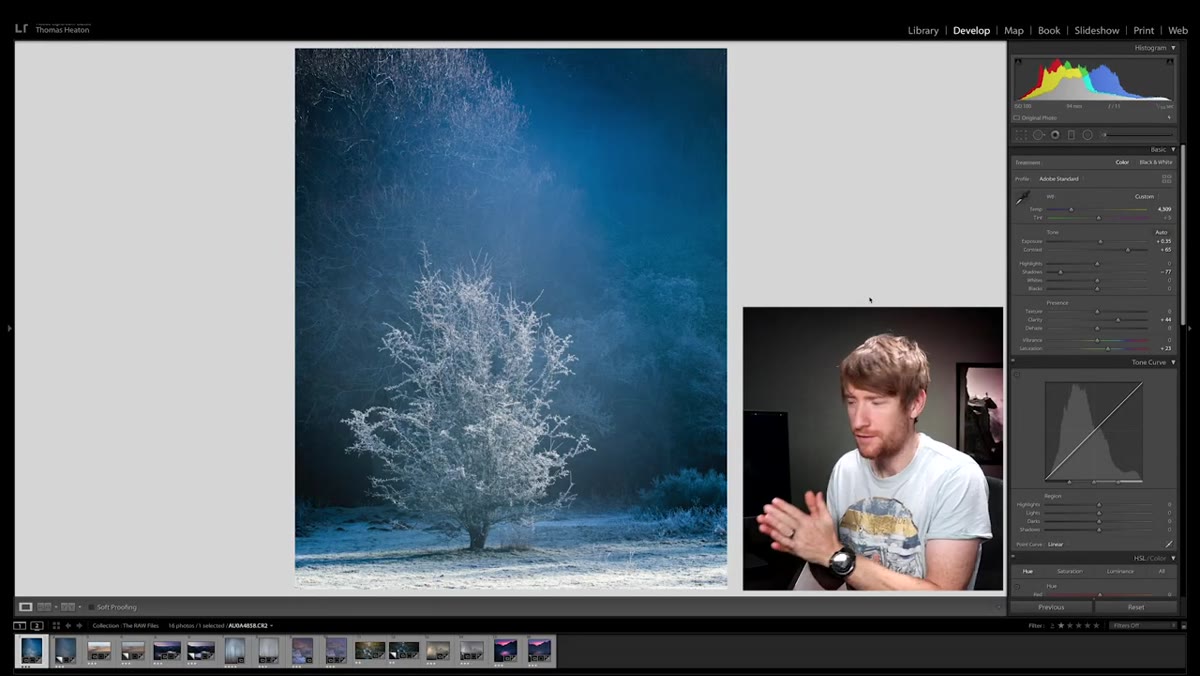1200x676 pixels.
Task: Collapse the Basic panel
Action: (1173, 149)
